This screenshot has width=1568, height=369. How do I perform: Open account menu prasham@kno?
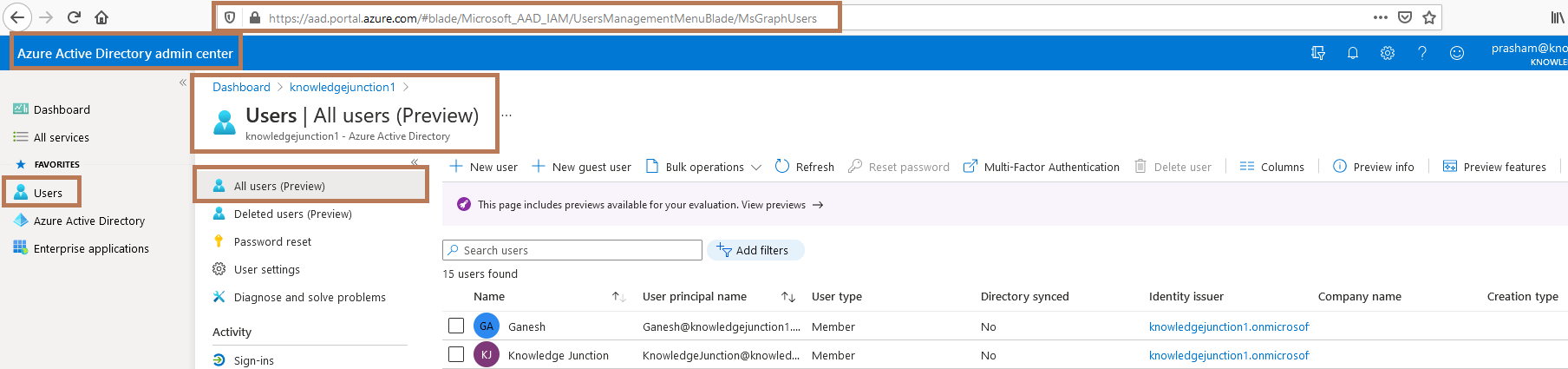[x=1528, y=54]
